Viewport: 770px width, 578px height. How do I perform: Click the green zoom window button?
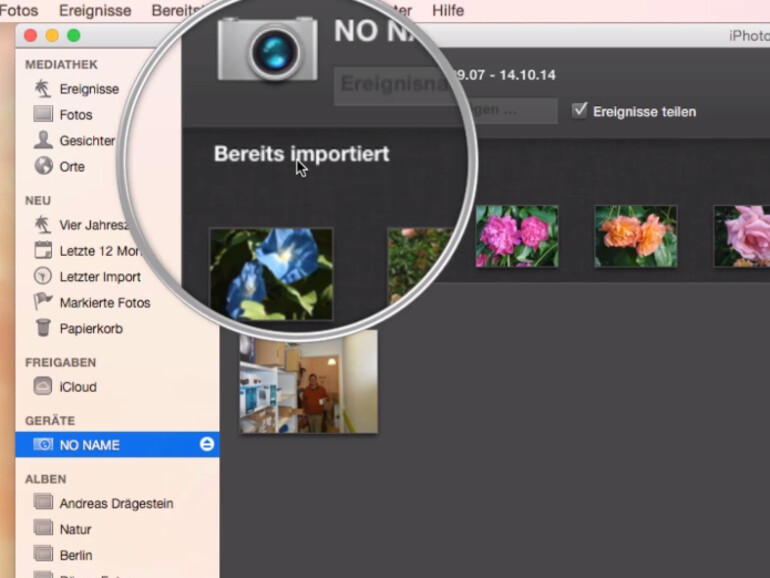pyautogui.click(x=74, y=35)
